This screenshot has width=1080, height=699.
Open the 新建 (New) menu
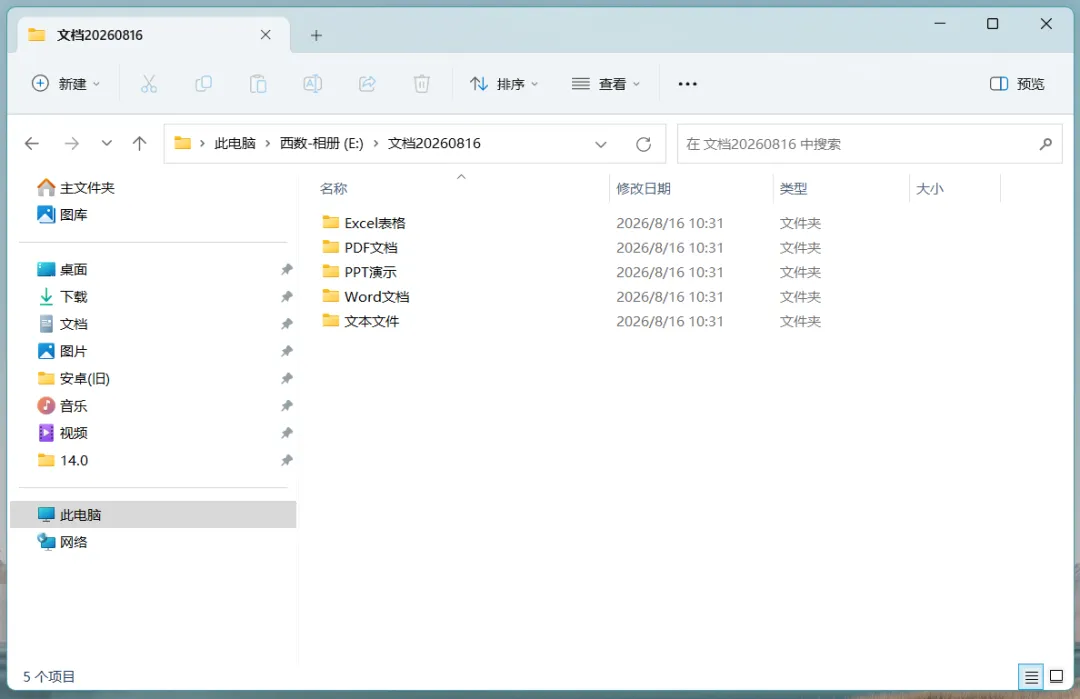click(x=66, y=84)
